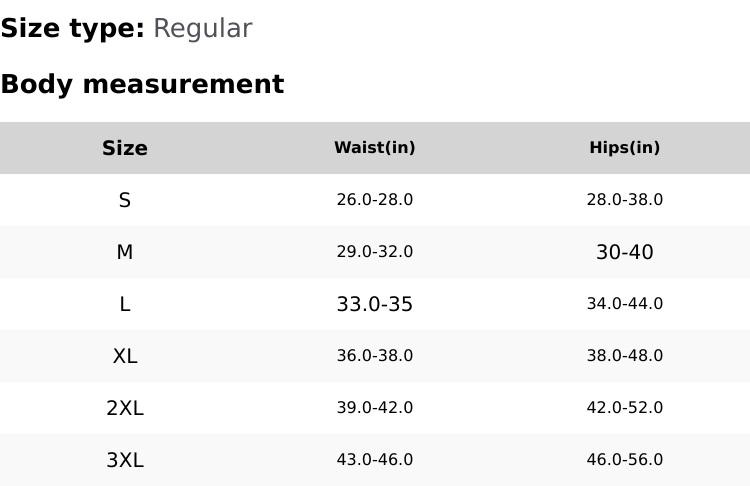Select the 33.0-35 waist value
The image size is (750, 486).
375,304
